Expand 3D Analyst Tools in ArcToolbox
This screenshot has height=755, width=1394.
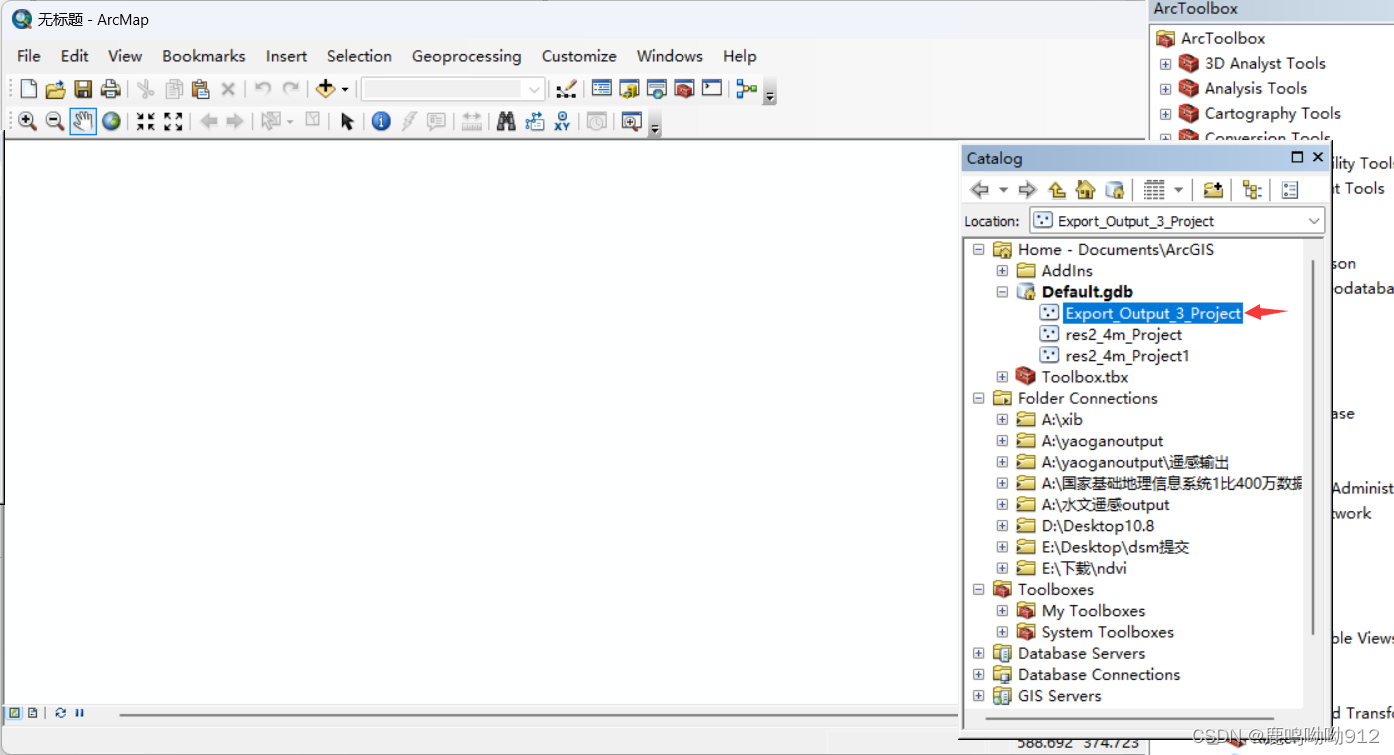(x=1165, y=63)
